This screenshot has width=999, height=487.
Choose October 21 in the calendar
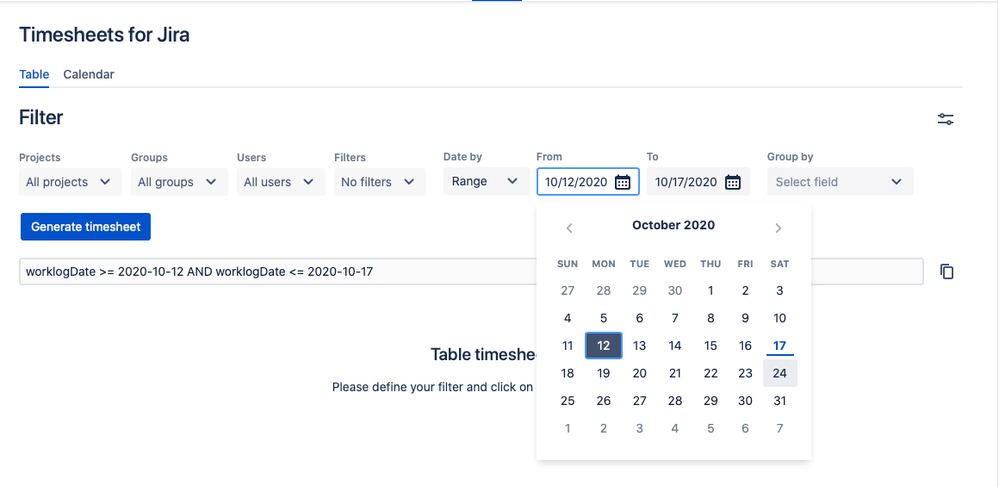[x=675, y=373]
